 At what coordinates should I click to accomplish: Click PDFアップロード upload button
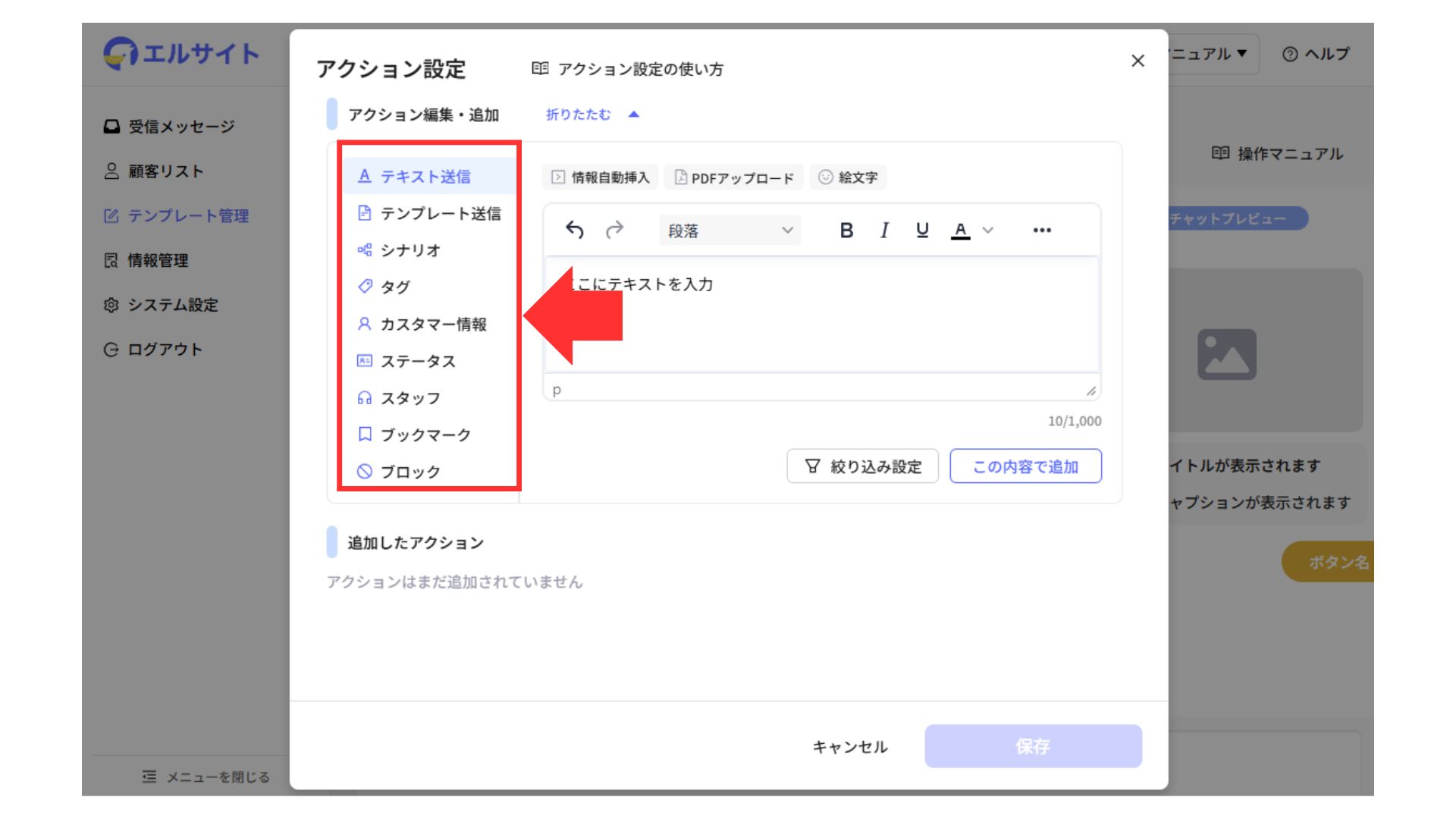pyautogui.click(x=733, y=177)
